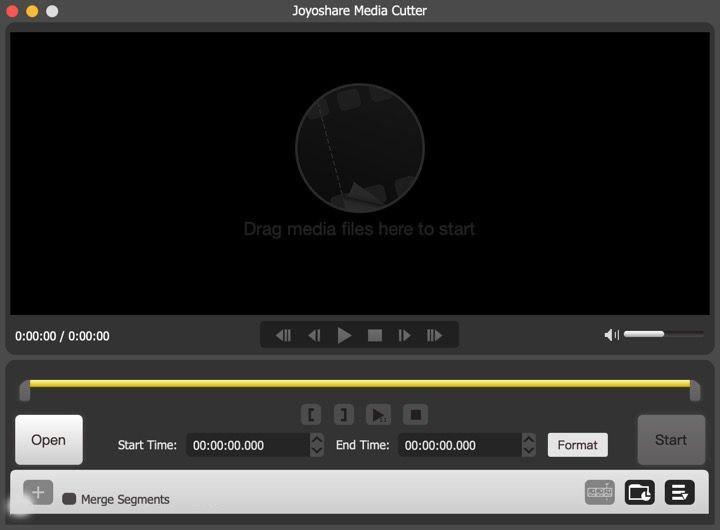This screenshot has width=720, height=530.
Task: Open a media file with Open button
Action: point(49,440)
